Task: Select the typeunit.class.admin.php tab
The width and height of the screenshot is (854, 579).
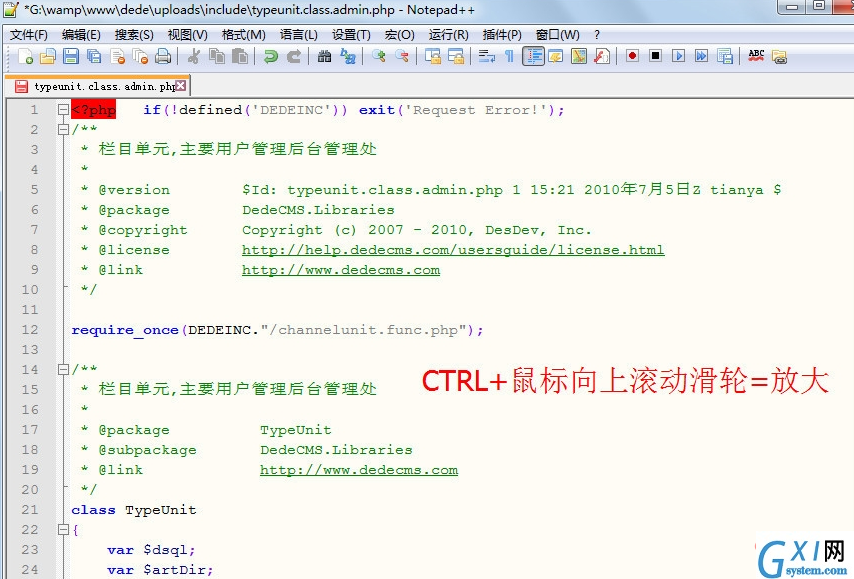Action: pos(97,86)
